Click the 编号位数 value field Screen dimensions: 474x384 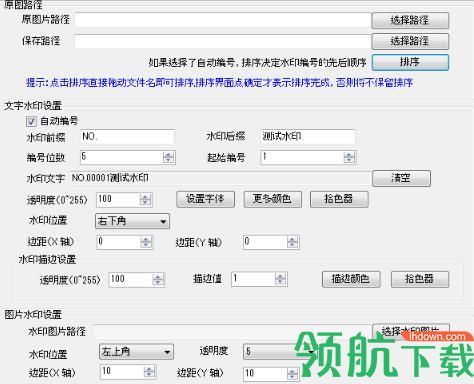coord(121,157)
